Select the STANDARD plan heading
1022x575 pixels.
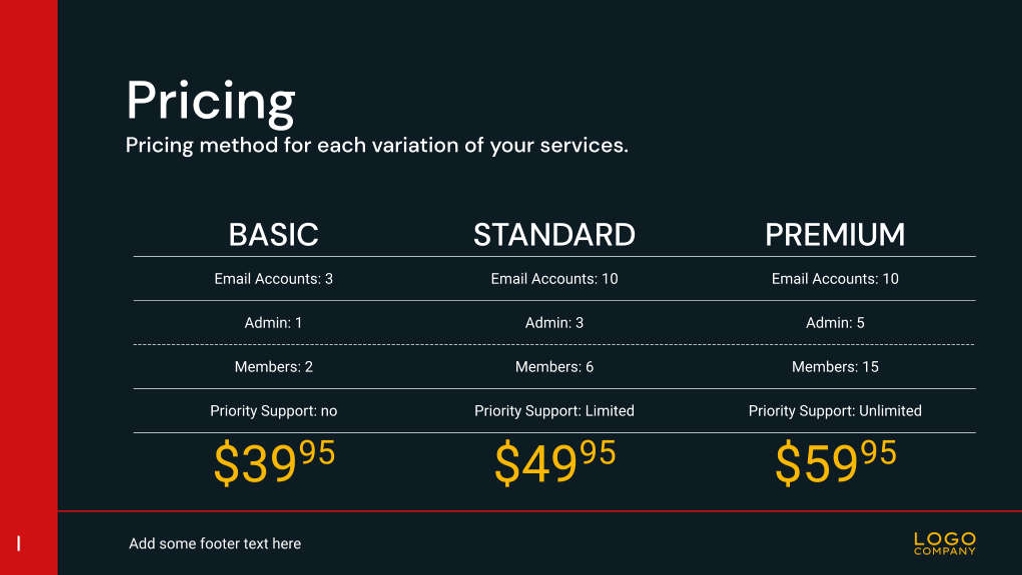tap(554, 235)
